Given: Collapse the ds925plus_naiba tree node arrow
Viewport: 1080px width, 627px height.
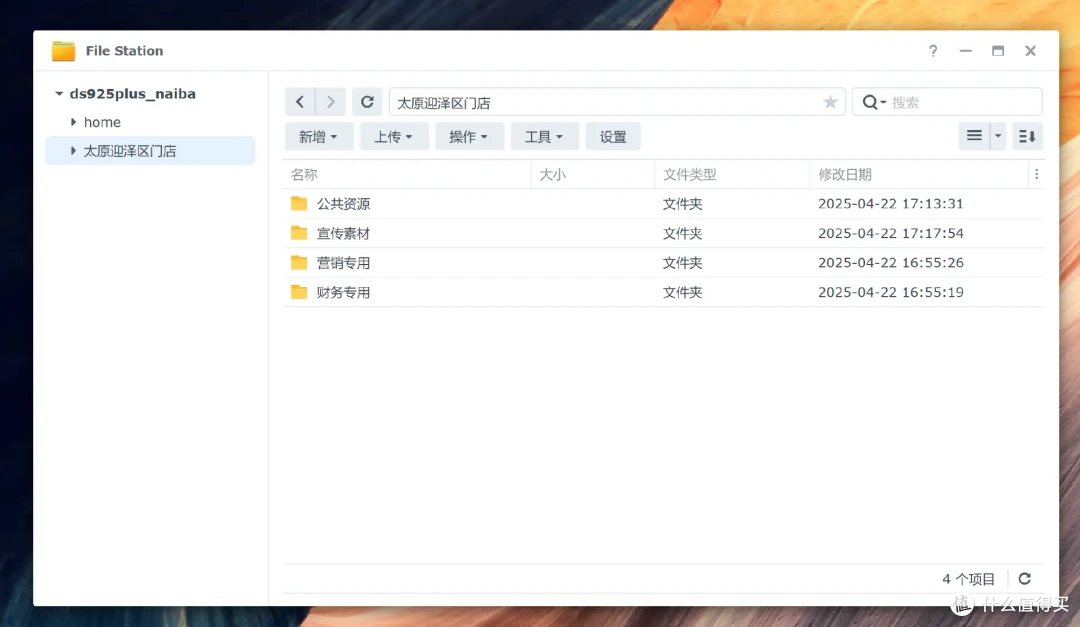Looking at the screenshot, I should (x=59, y=94).
